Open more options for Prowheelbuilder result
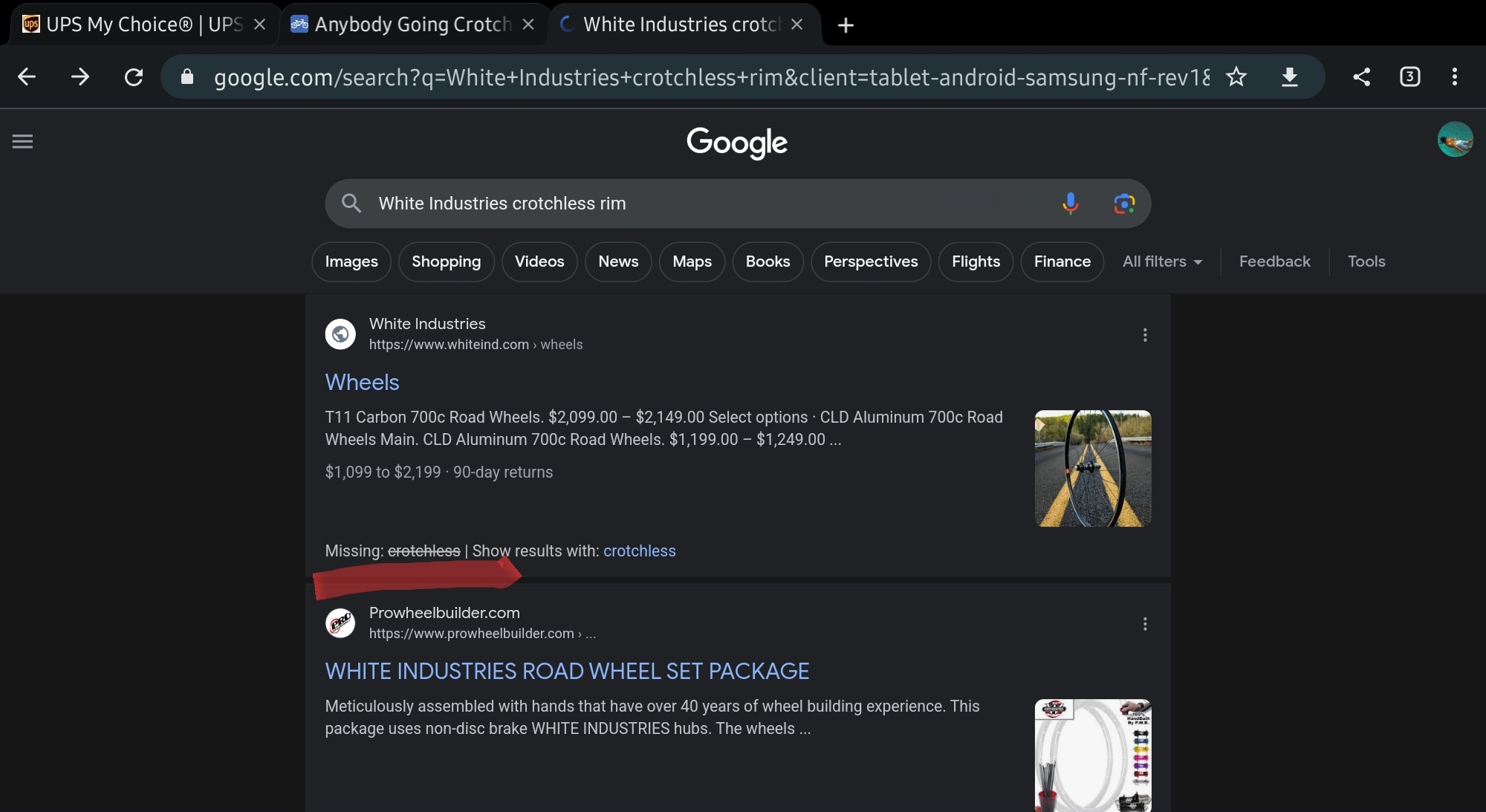Screen dimensions: 1486x812 pos(1145,624)
